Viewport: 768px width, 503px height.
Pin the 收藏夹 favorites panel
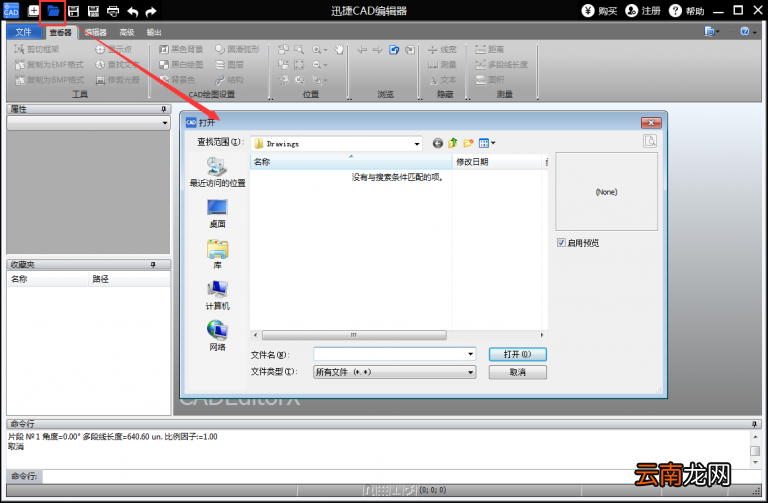click(x=153, y=264)
